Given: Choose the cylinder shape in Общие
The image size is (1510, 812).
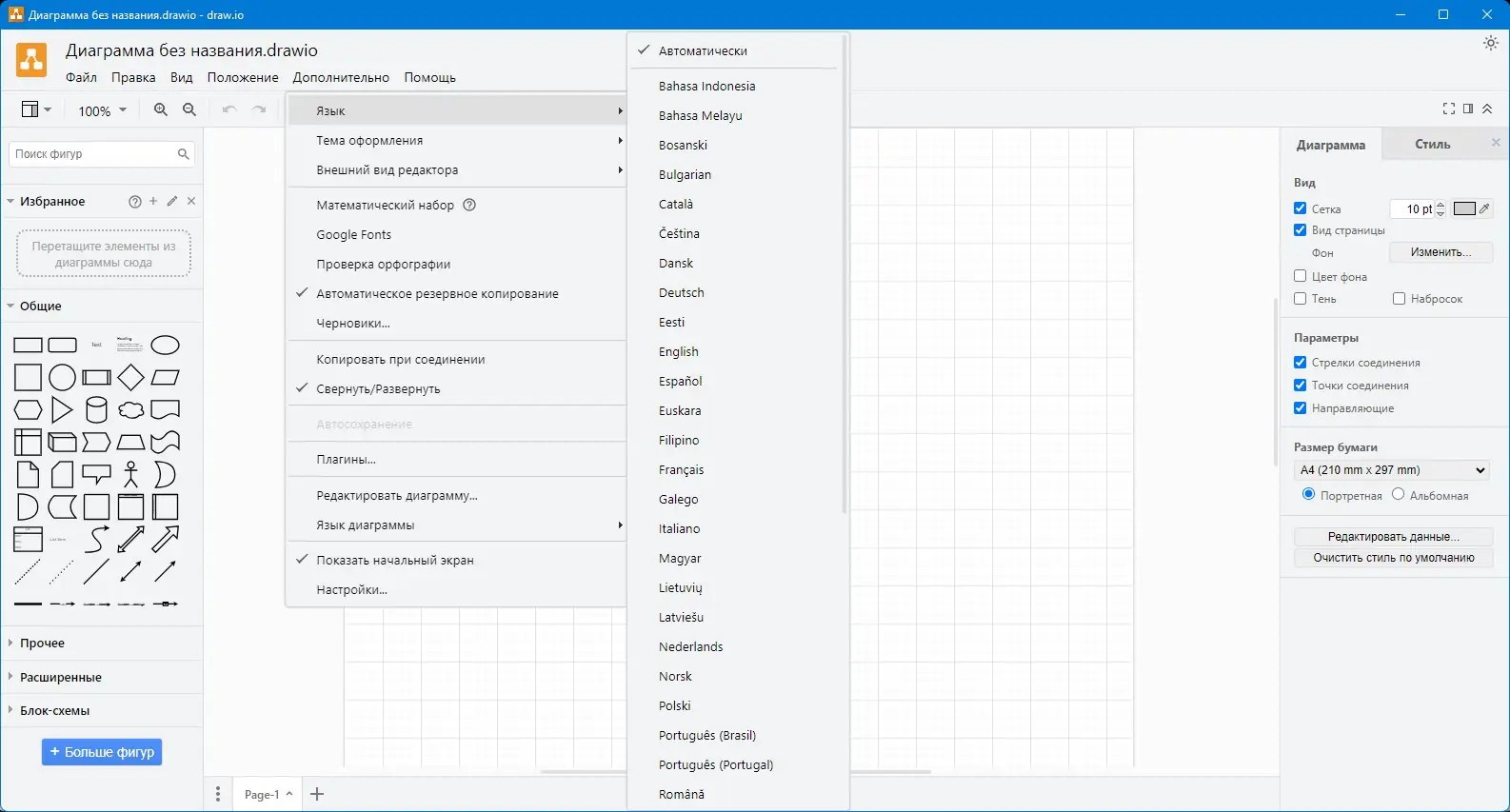Looking at the screenshot, I should [x=96, y=410].
